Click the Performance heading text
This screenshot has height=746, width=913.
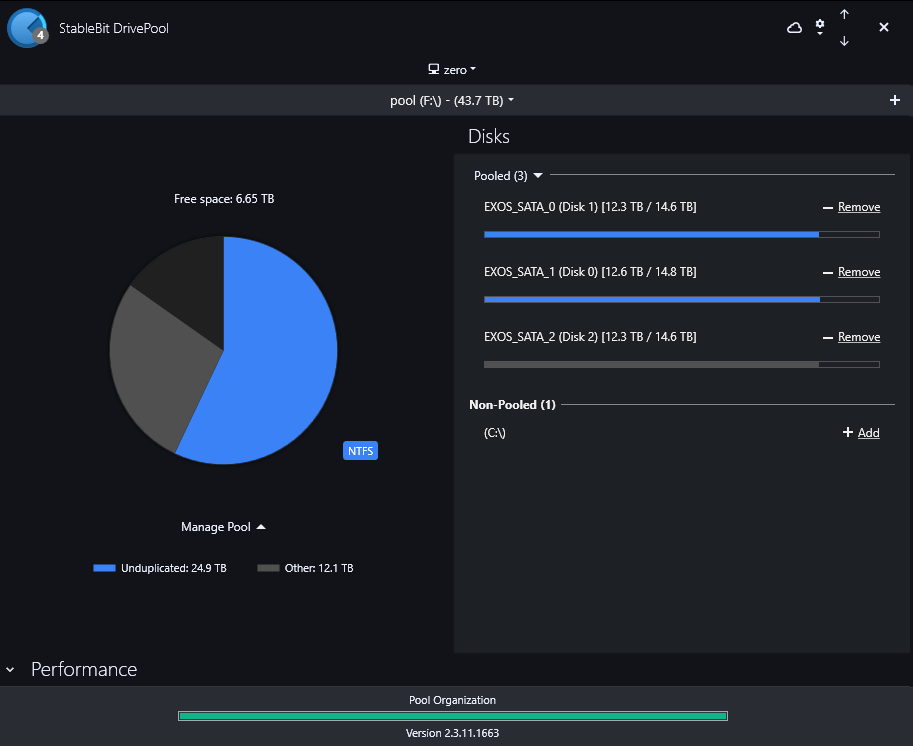pos(84,670)
